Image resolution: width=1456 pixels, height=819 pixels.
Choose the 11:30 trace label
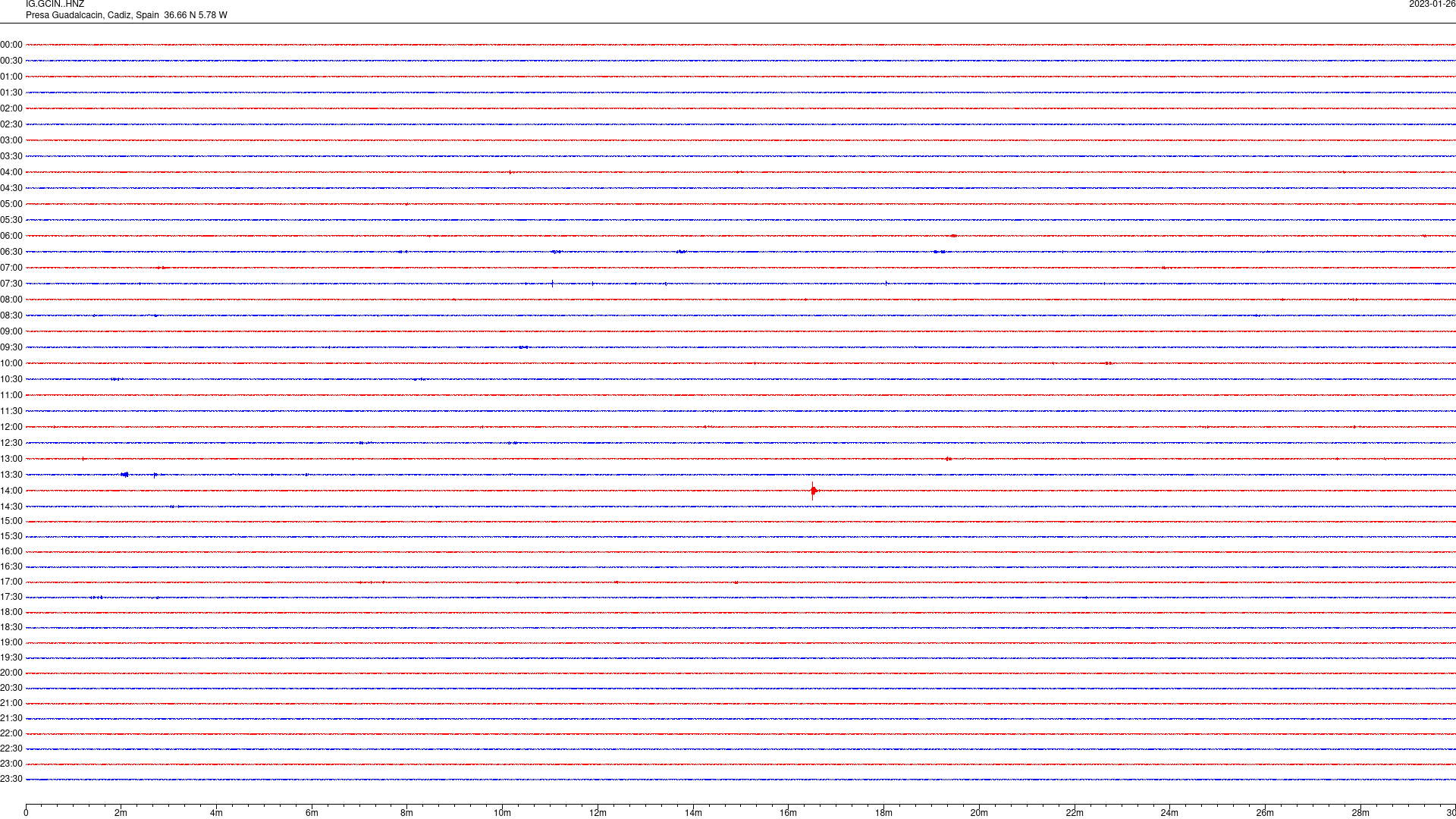click(11, 411)
